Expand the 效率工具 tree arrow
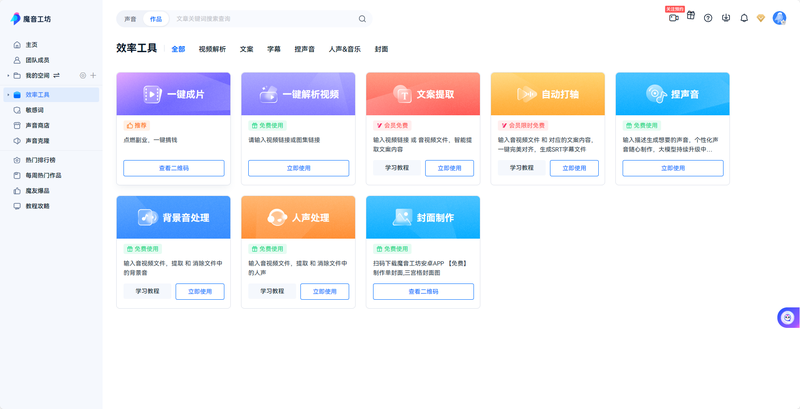This screenshot has height=409, width=800. pos(8,95)
